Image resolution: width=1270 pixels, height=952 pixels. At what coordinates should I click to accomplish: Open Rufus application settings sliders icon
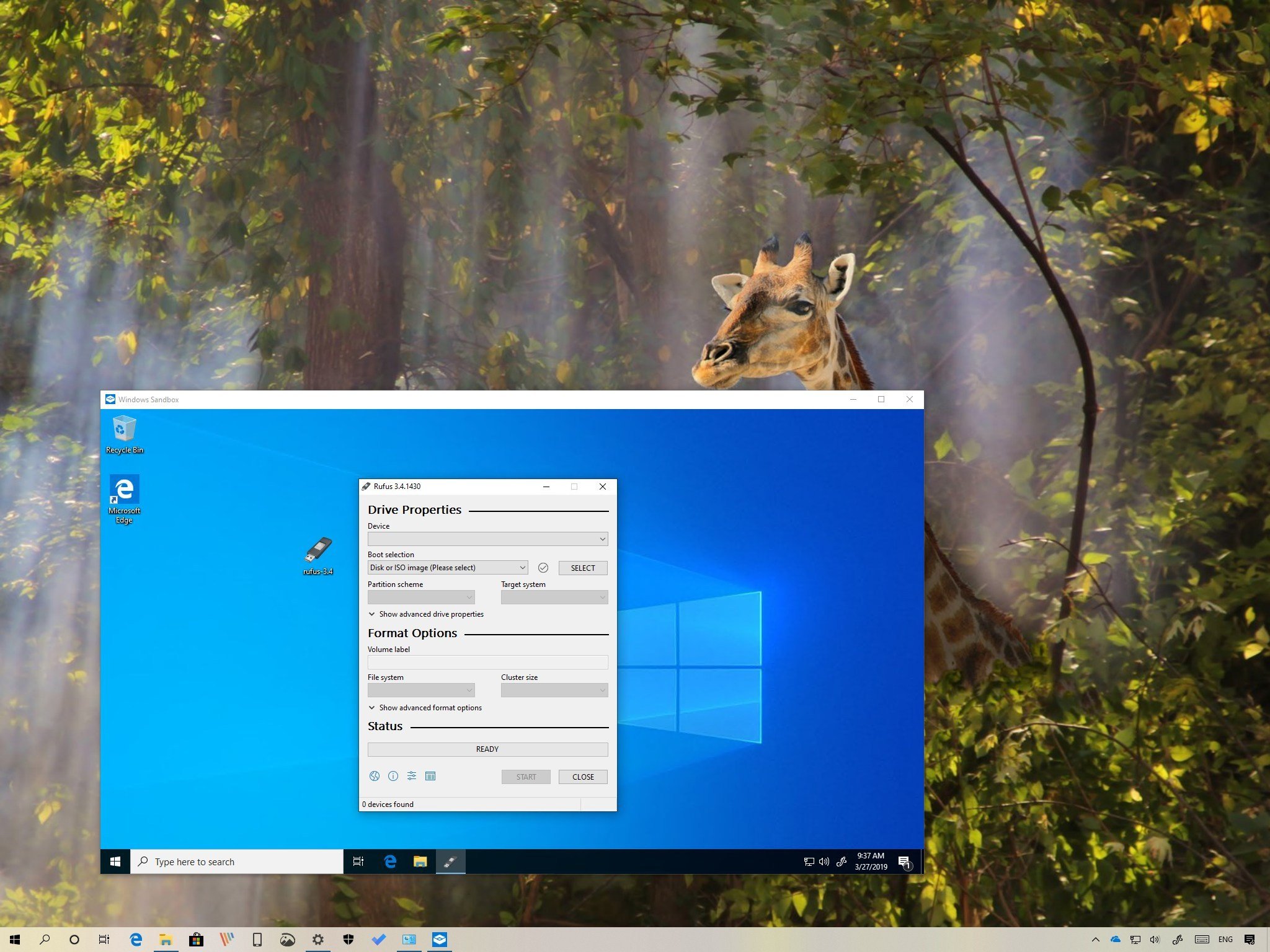pos(412,776)
